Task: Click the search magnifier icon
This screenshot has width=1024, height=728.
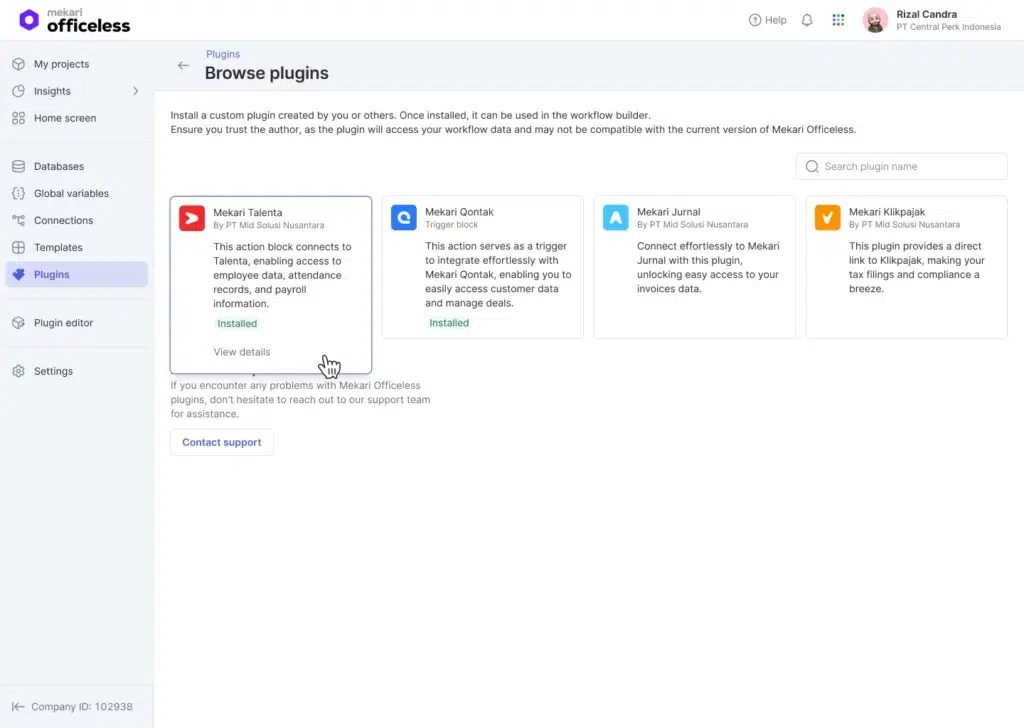Action: pyautogui.click(x=812, y=166)
